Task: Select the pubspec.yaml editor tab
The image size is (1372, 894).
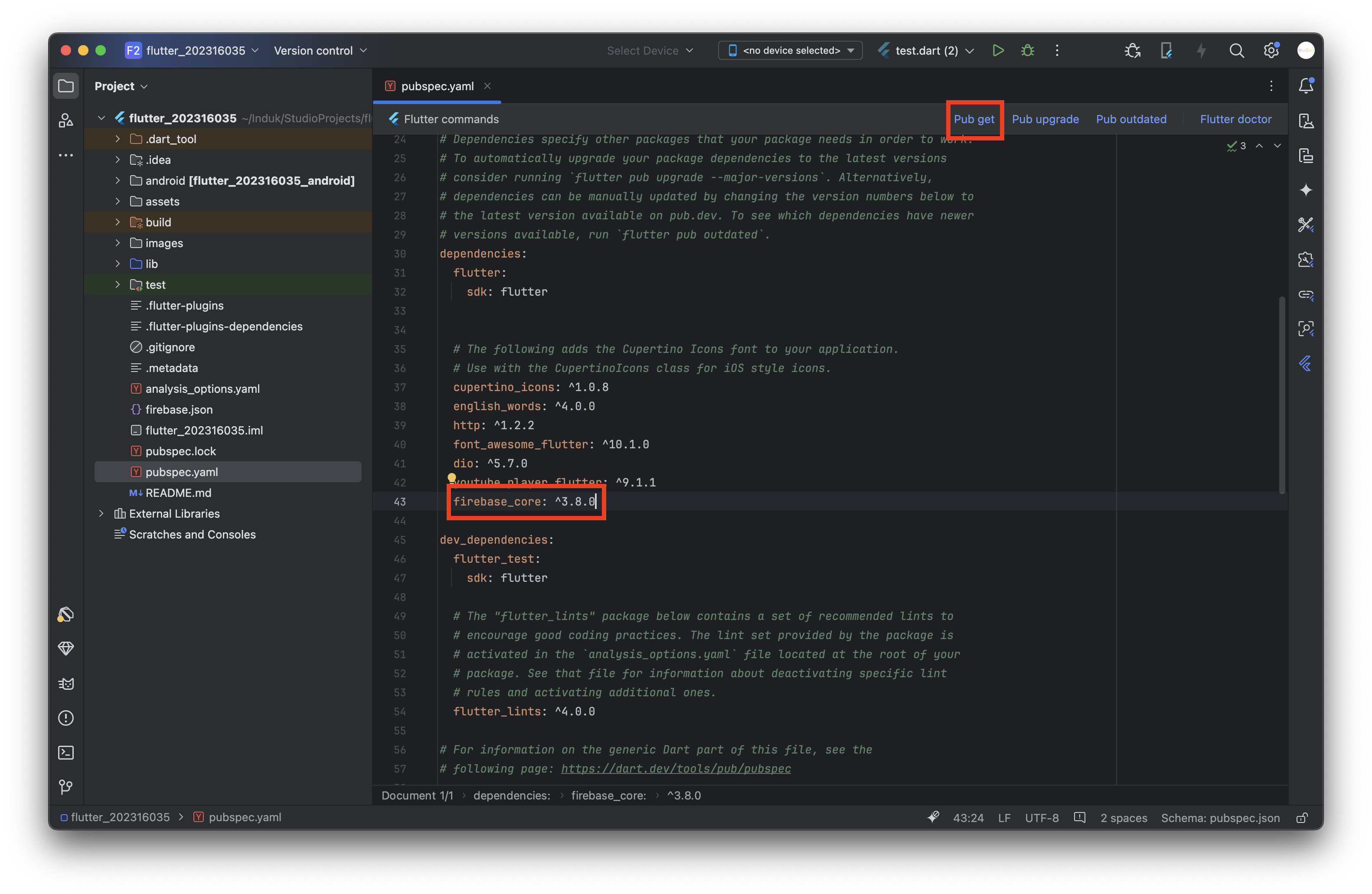Action: (437, 86)
